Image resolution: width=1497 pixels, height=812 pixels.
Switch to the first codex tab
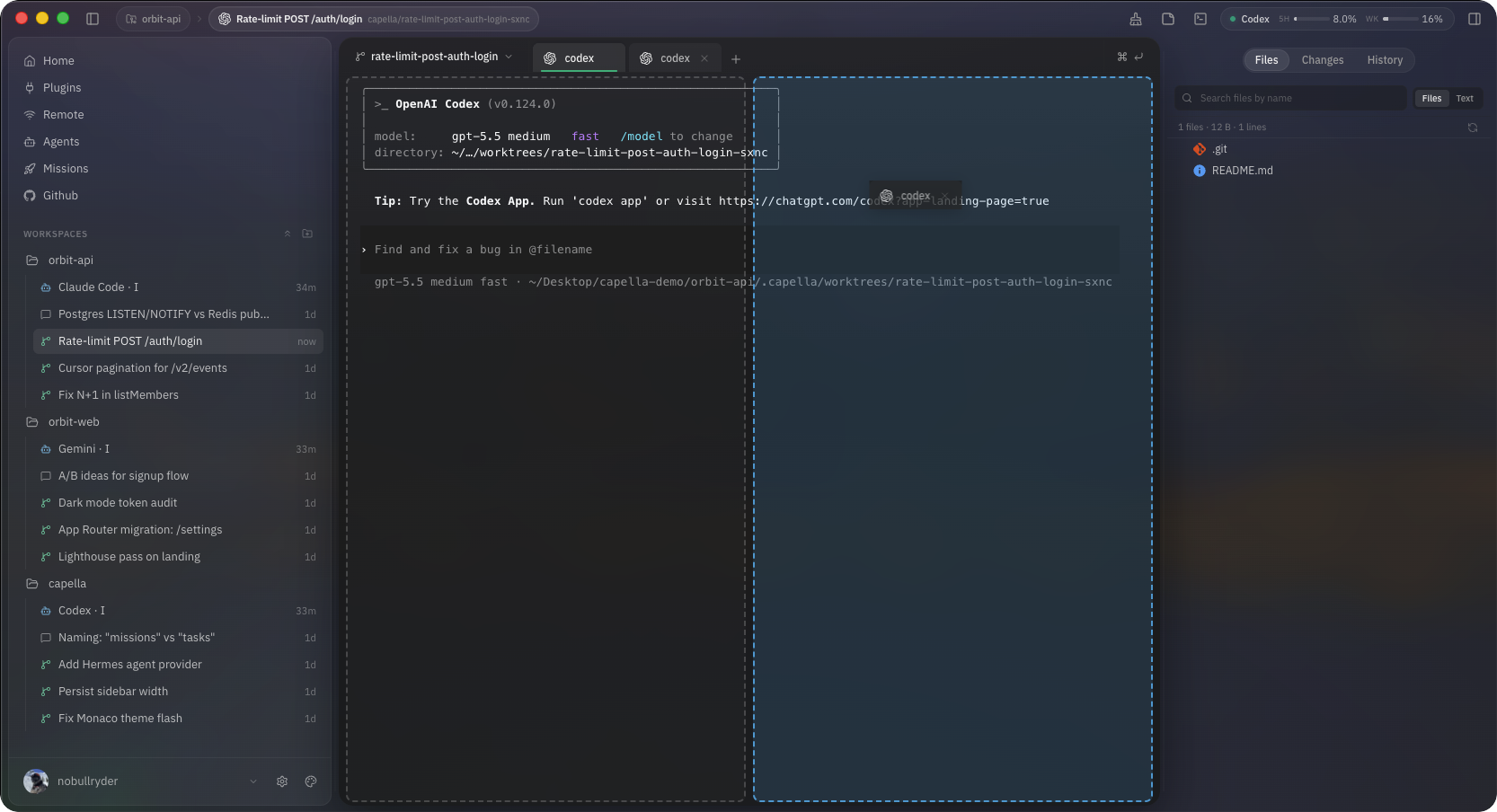coord(579,58)
